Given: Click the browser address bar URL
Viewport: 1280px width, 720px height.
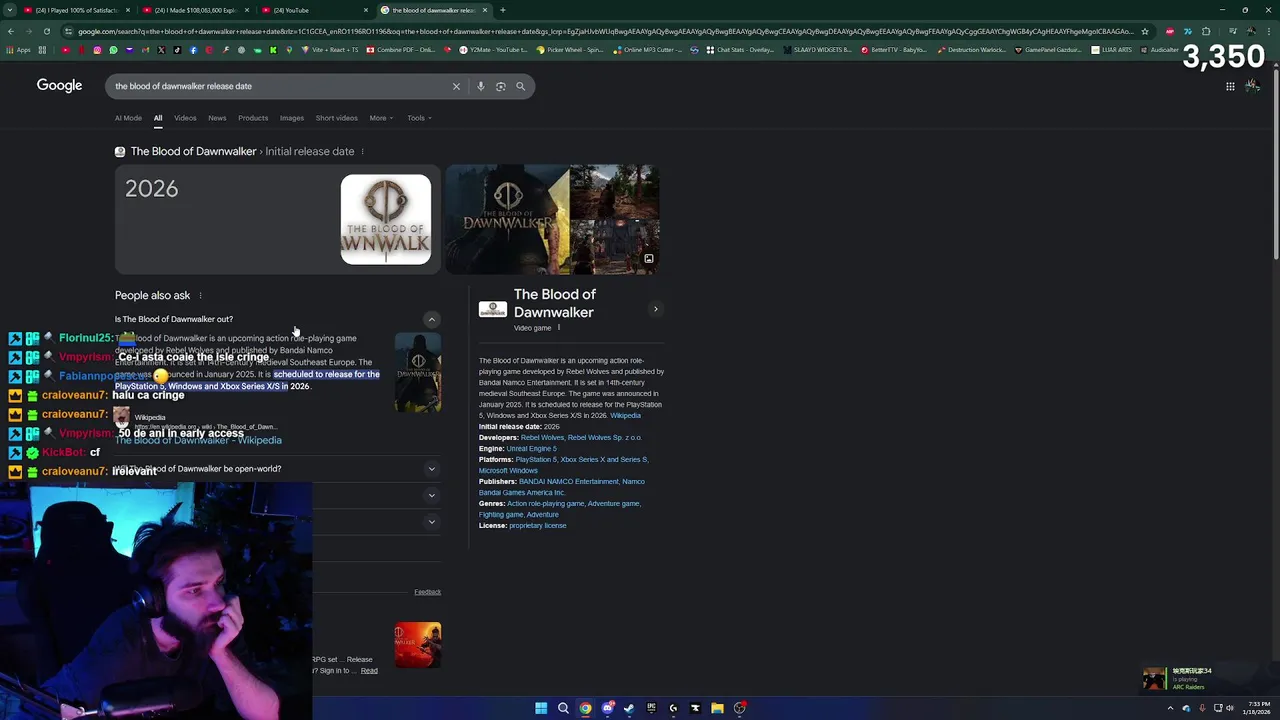Looking at the screenshot, I should click(x=605, y=31).
